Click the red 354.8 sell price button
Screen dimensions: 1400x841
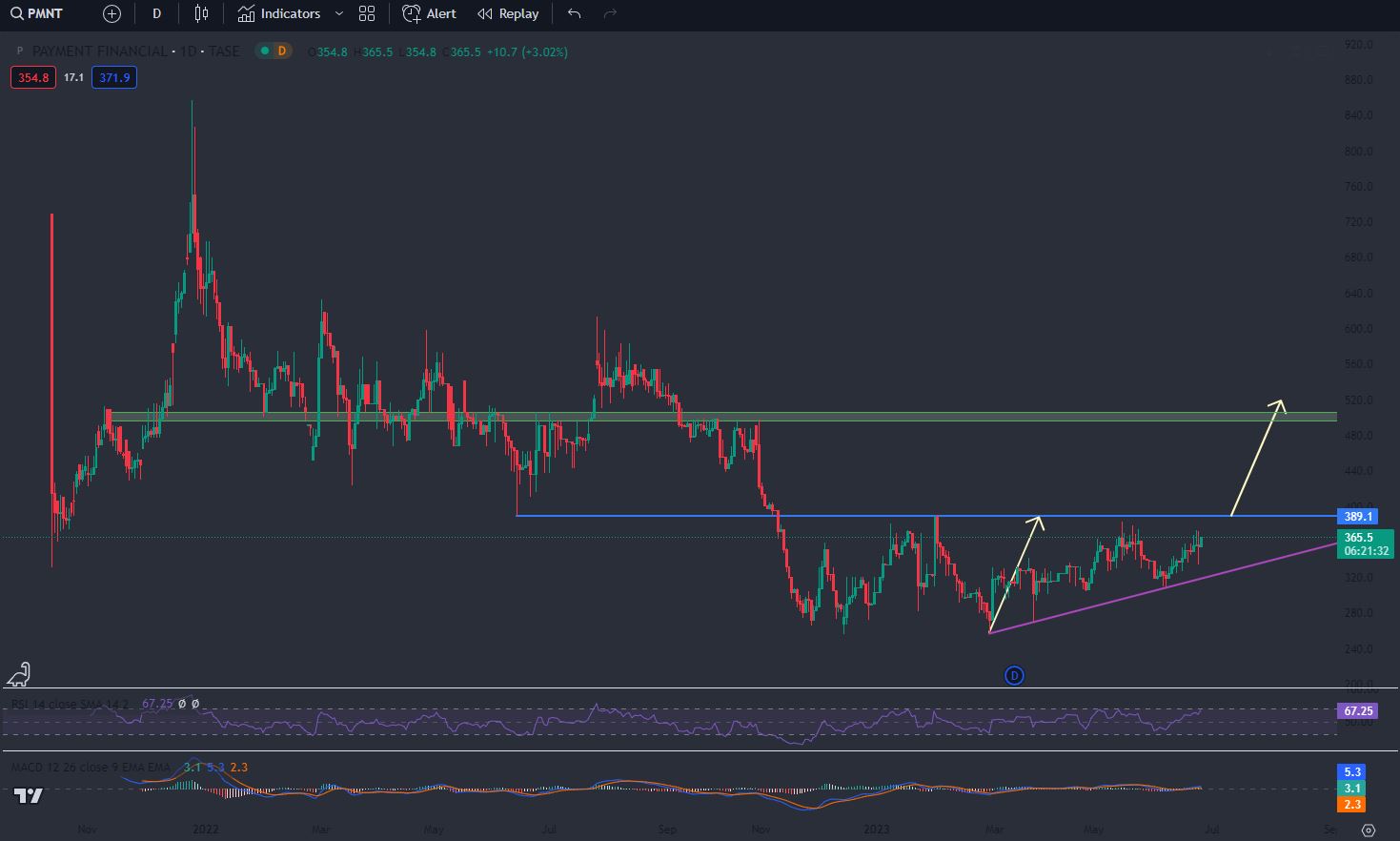coord(33,77)
